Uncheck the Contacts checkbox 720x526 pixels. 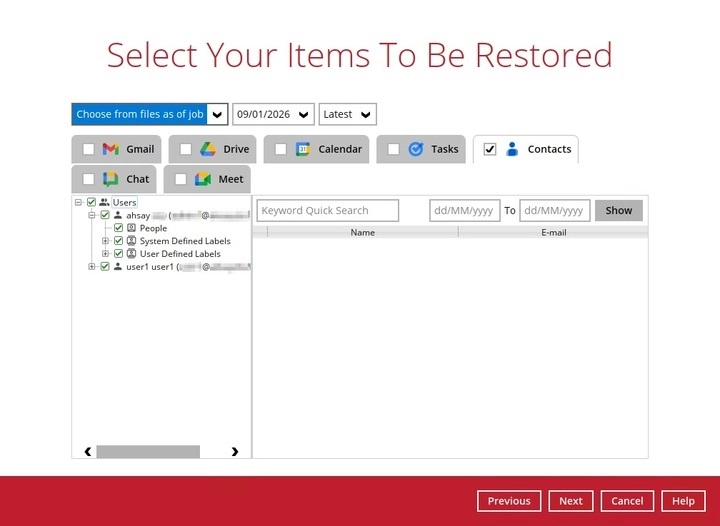tap(490, 150)
